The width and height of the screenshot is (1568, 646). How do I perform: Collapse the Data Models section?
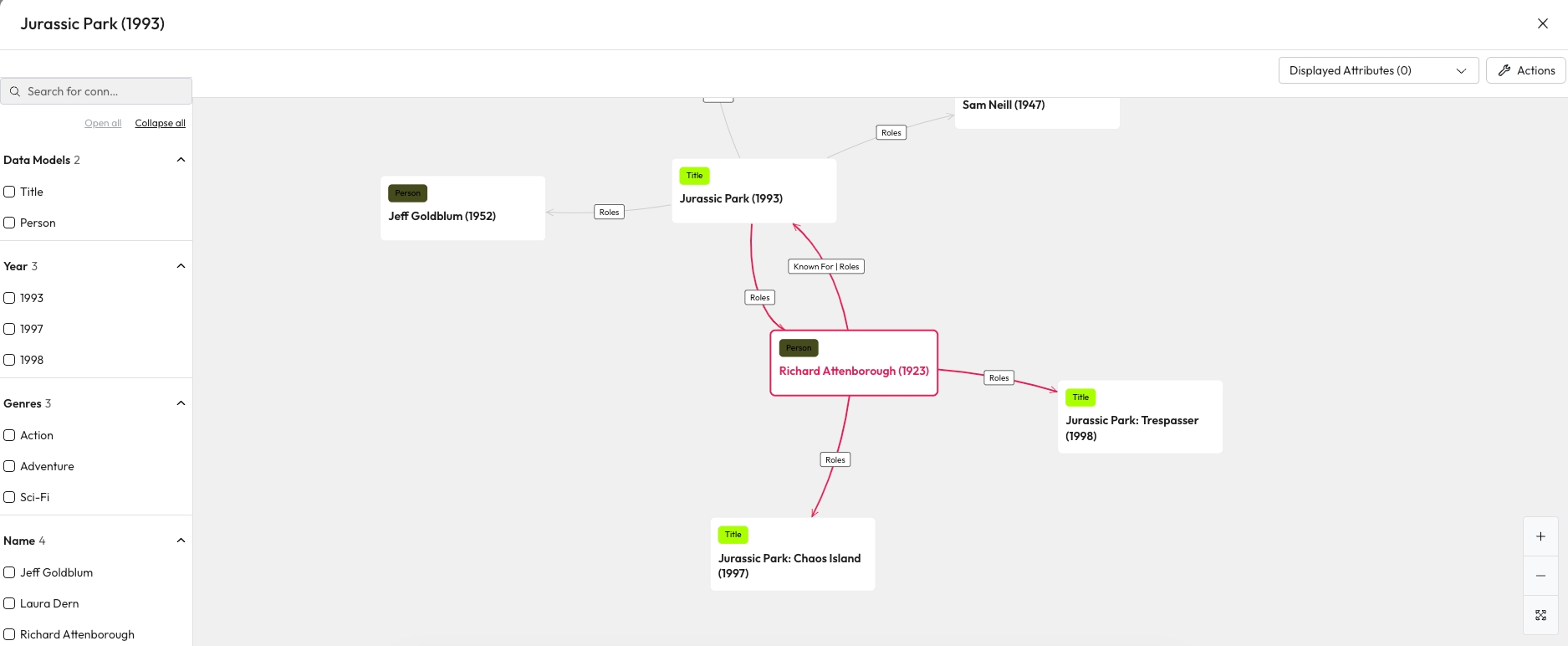(181, 160)
